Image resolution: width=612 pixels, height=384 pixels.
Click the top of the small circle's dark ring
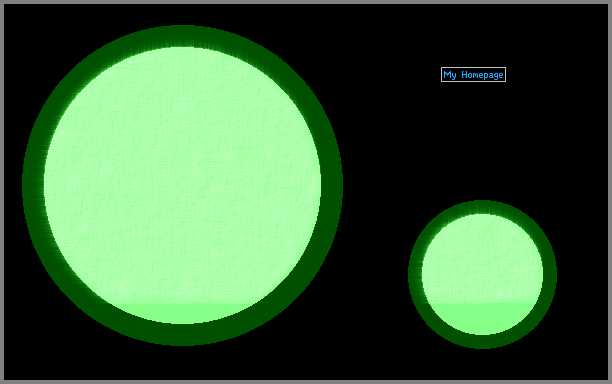pos(482,207)
